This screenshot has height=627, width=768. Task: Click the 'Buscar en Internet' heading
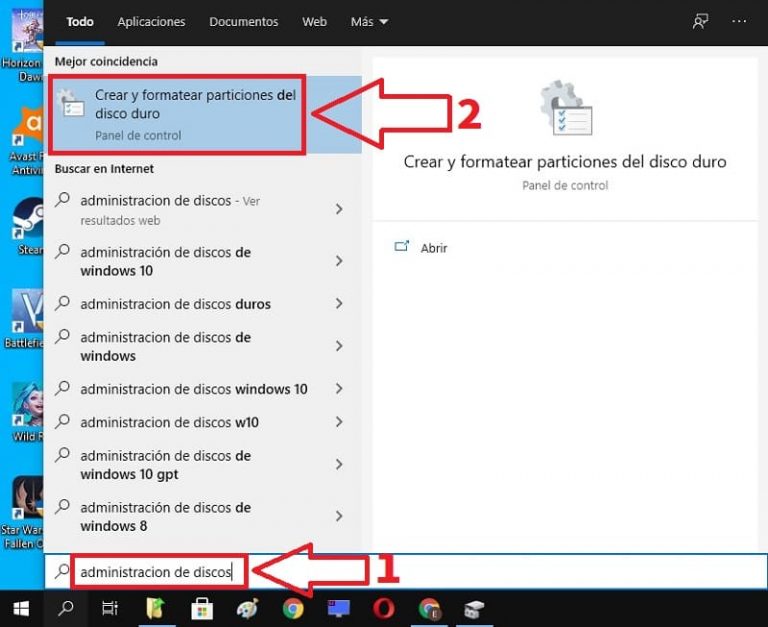coord(104,169)
